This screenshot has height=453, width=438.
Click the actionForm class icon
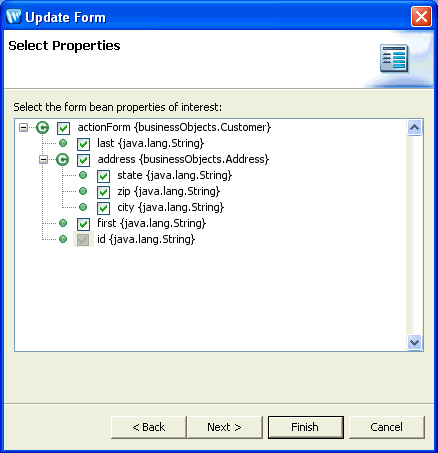click(x=43, y=127)
